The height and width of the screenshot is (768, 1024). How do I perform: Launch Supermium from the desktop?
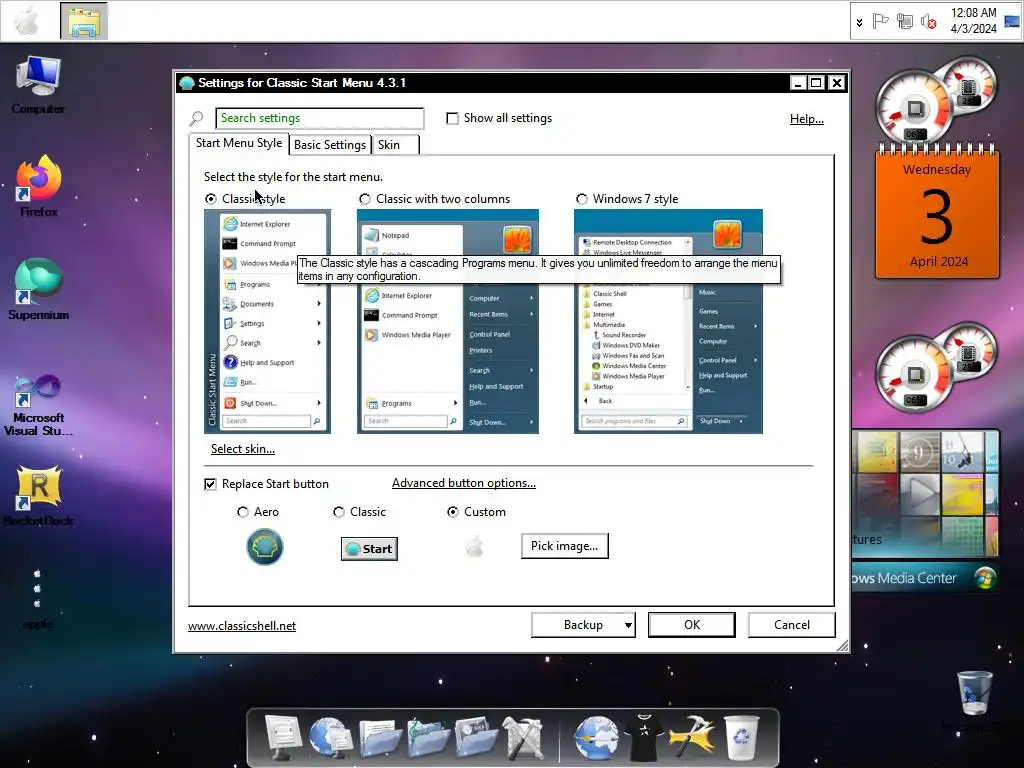pos(38,290)
